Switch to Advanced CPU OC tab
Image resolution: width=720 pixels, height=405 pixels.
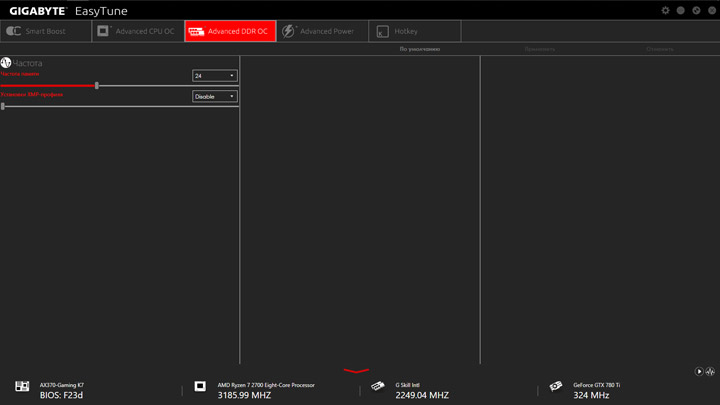pos(138,31)
